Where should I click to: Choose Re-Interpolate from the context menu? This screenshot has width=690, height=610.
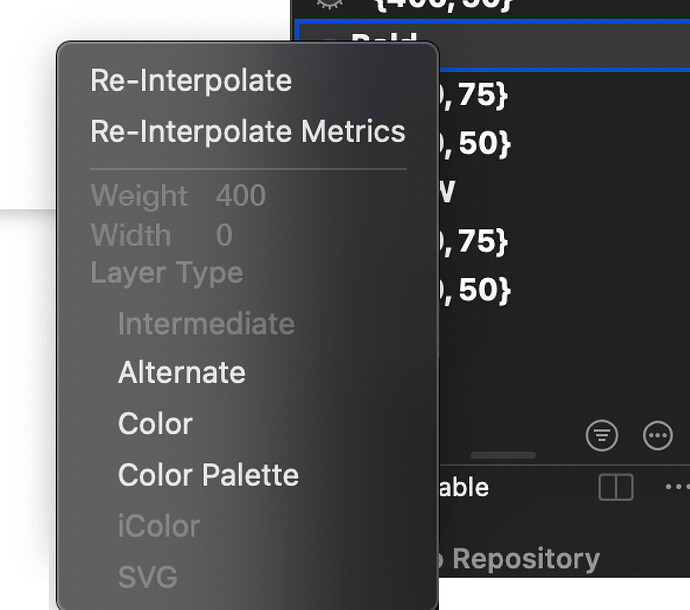tap(191, 81)
